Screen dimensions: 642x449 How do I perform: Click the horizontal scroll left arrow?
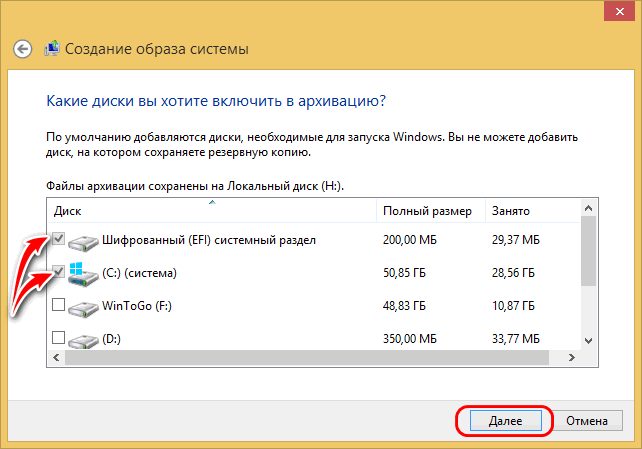tap(56, 357)
